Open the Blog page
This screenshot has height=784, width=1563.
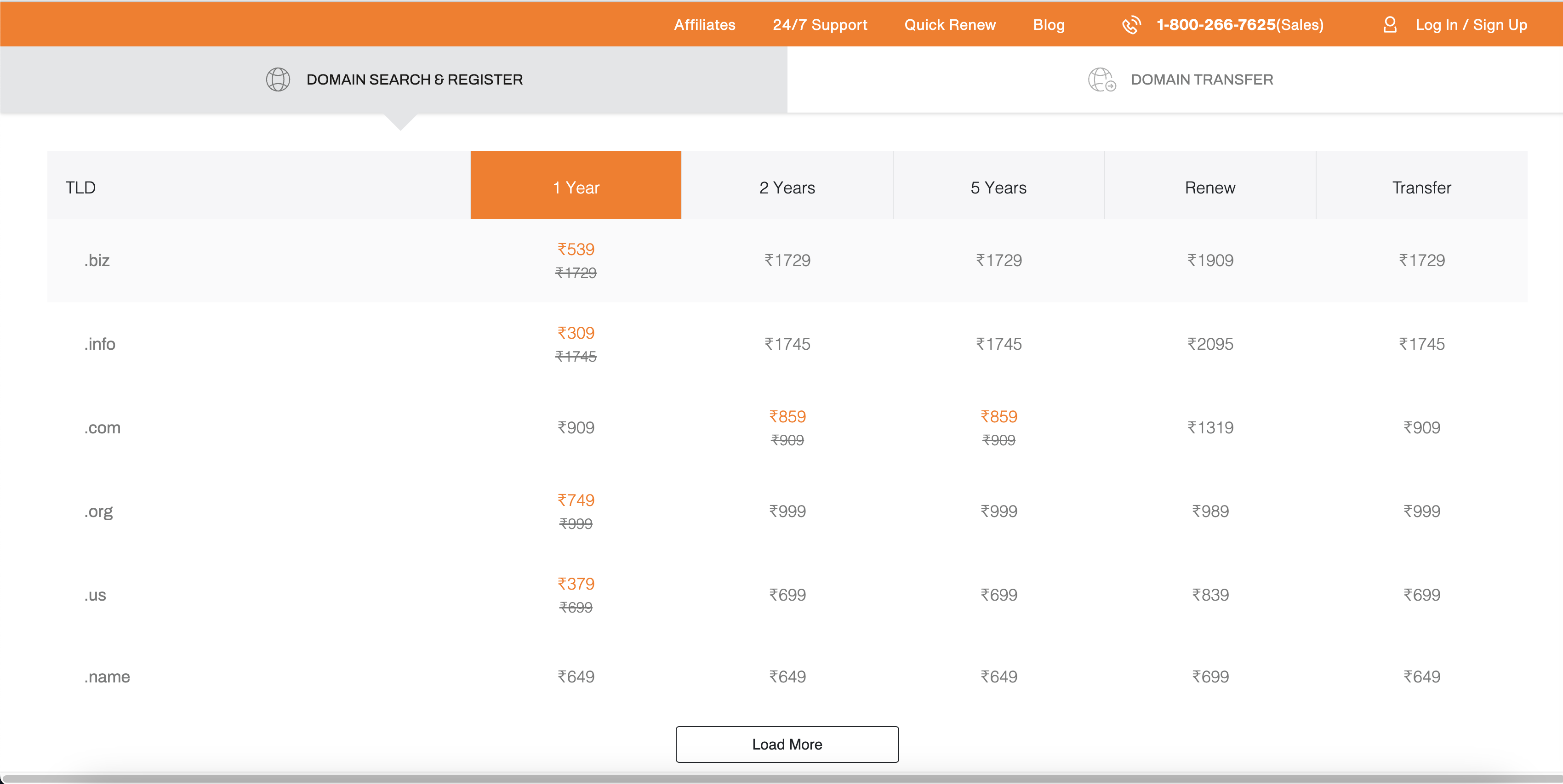[1049, 25]
